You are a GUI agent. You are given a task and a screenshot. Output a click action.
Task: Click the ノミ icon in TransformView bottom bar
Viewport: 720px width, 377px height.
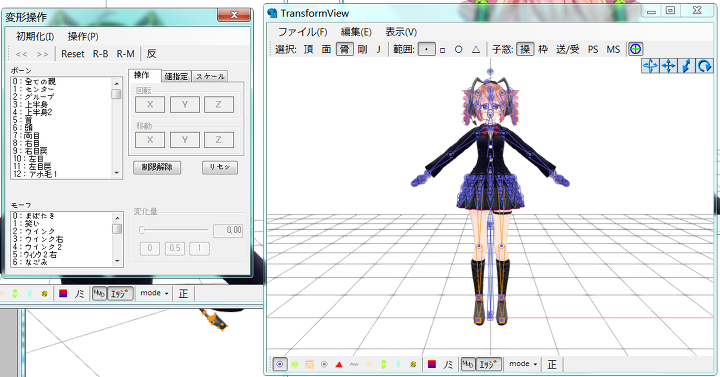tap(448, 364)
